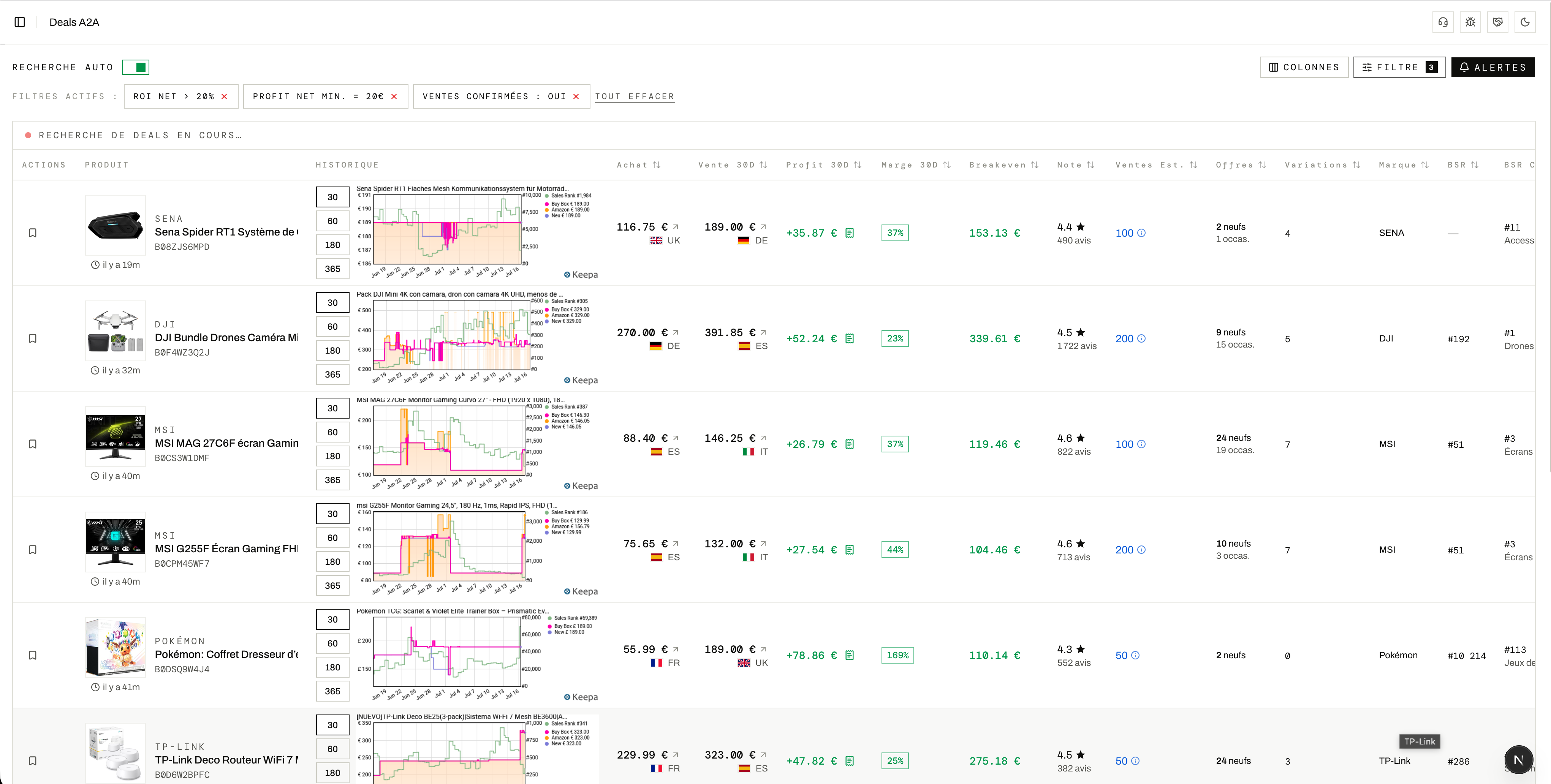Open the headset support icon
This screenshot has height=784, width=1551.
click(x=1443, y=22)
